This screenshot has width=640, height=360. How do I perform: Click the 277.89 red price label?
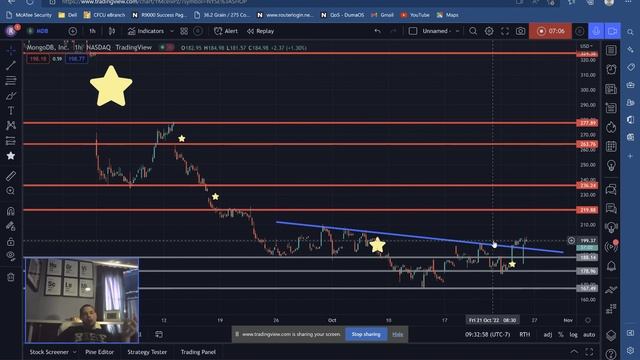pos(587,123)
